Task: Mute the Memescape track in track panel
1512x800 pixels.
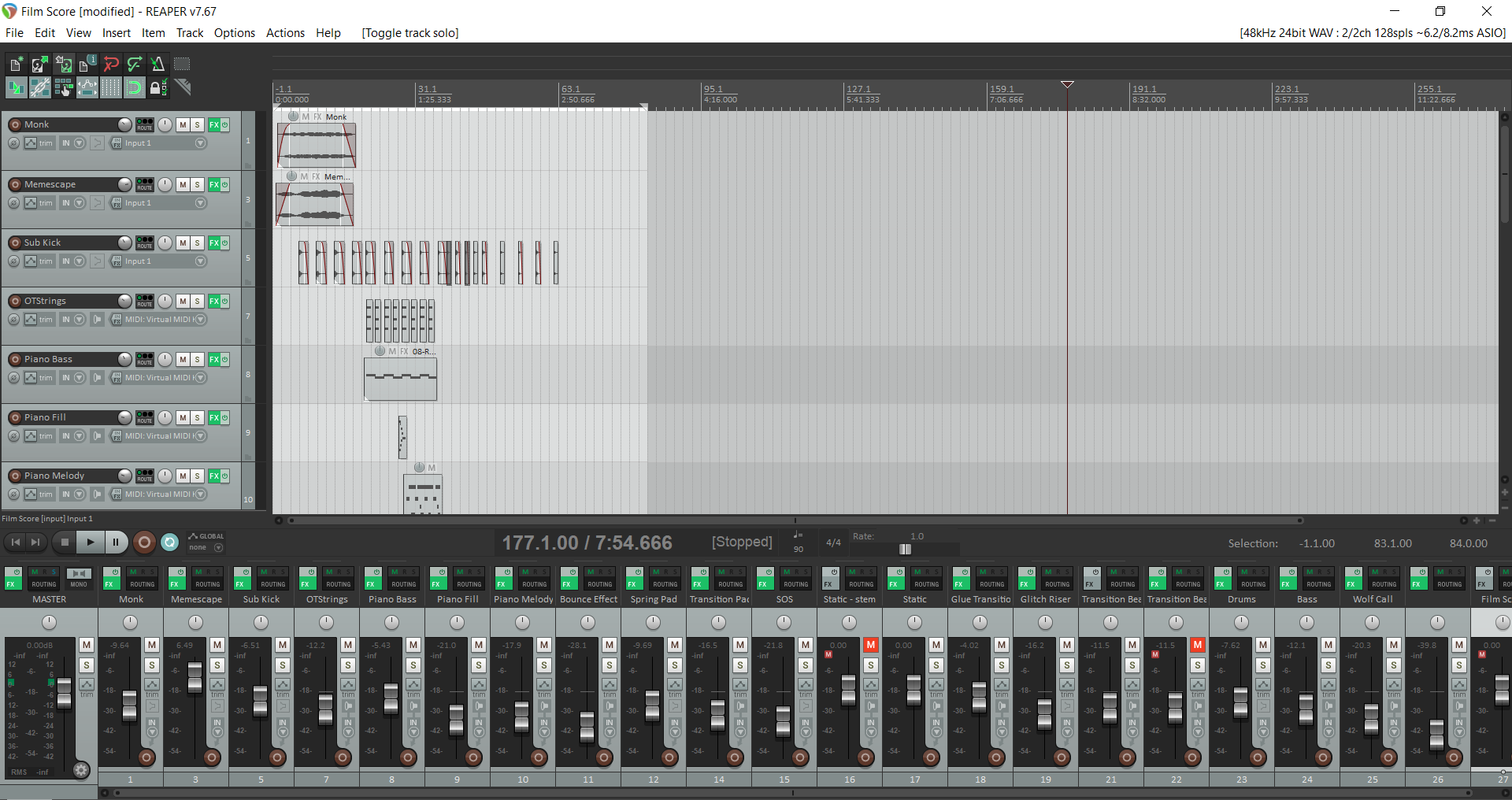Action: (183, 184)
